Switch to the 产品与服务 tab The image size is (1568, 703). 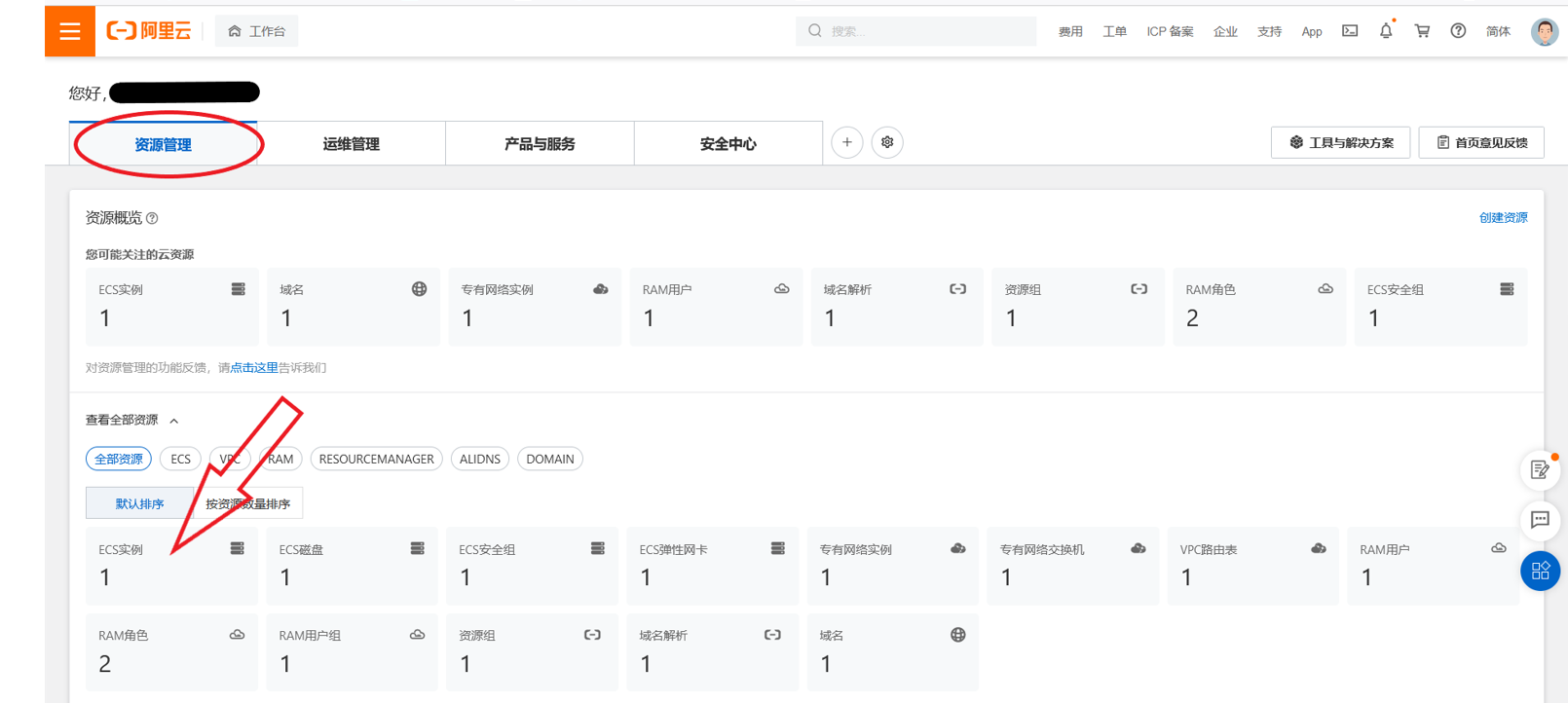coord(540,144)
